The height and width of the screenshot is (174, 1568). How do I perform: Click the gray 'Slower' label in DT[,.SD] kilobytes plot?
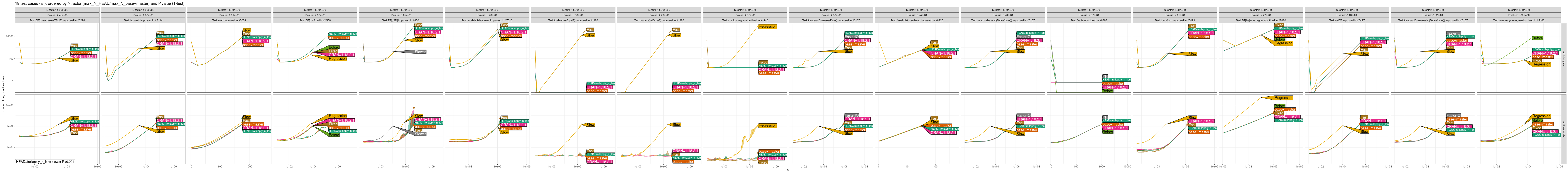[x=420, y=52]
